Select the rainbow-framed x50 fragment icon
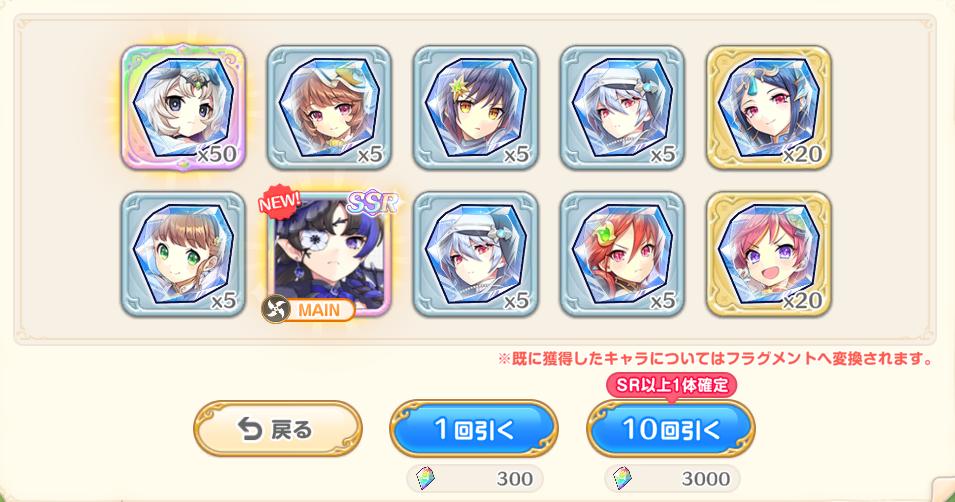Viewport: 955px width, 502px height. pos(183,107)
